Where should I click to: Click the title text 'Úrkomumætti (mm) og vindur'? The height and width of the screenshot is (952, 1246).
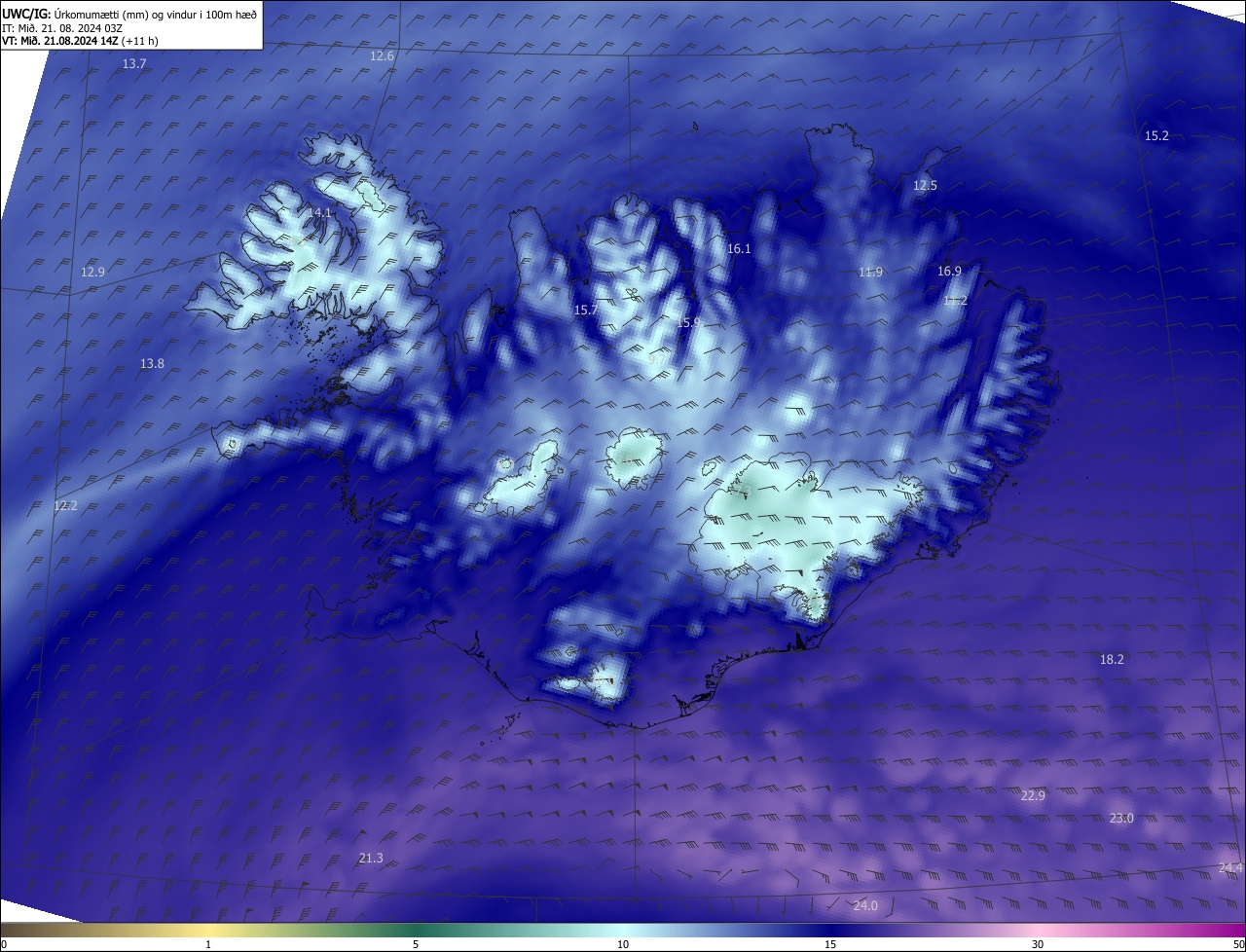pyautogui.click(x=127, y=15)
